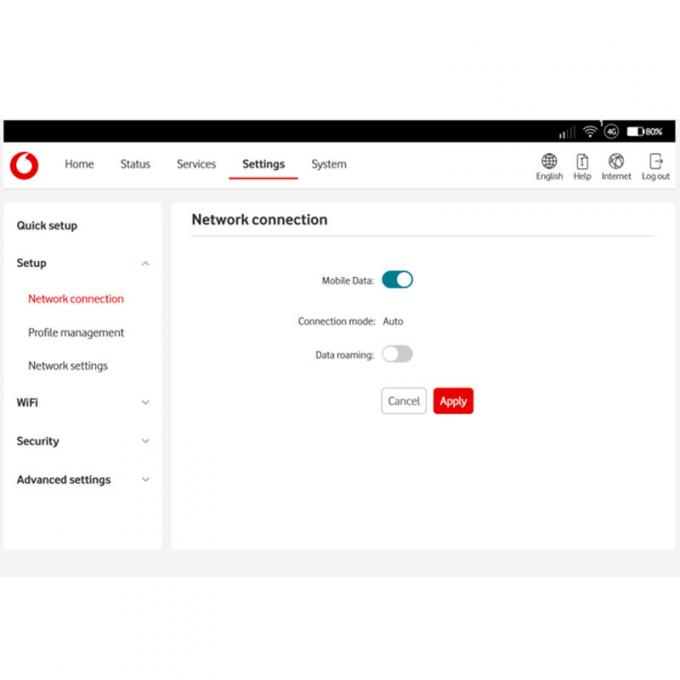Click the battery 80% indicator

[644, 132]
